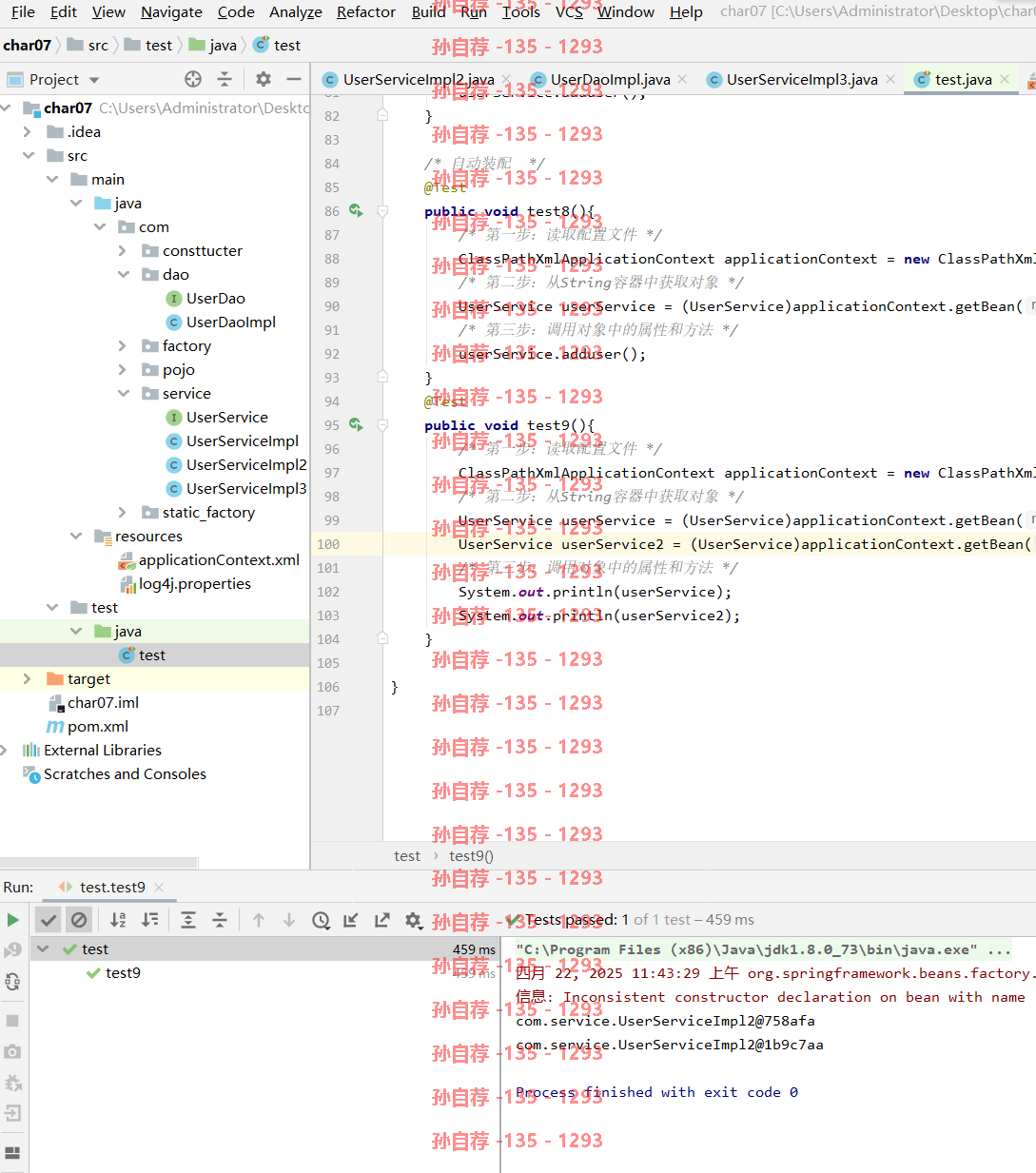Collapse the test node in results tree
1036x1173 pixels.
[43, 948]
